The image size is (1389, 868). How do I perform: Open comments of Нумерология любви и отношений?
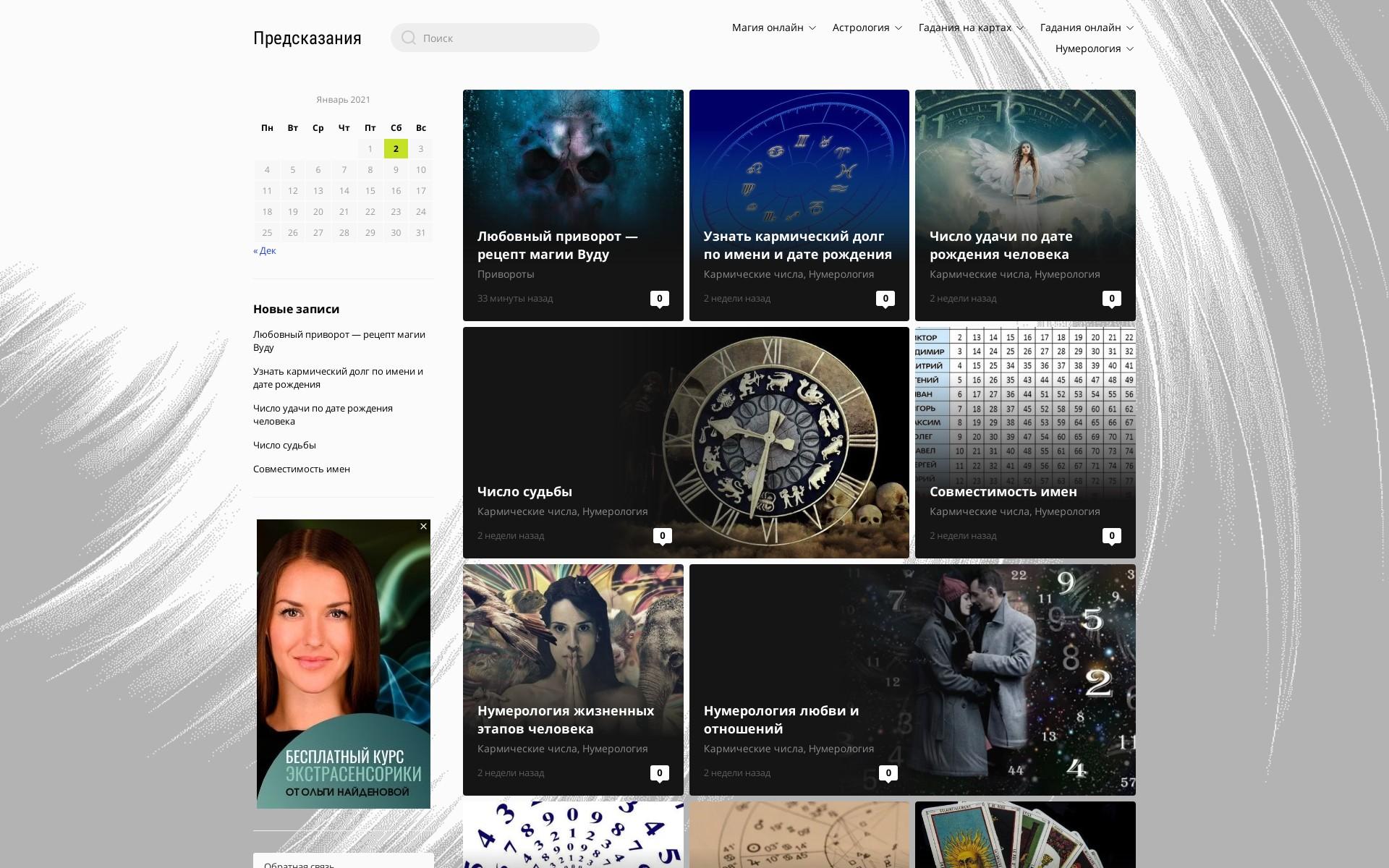(888, 773)
